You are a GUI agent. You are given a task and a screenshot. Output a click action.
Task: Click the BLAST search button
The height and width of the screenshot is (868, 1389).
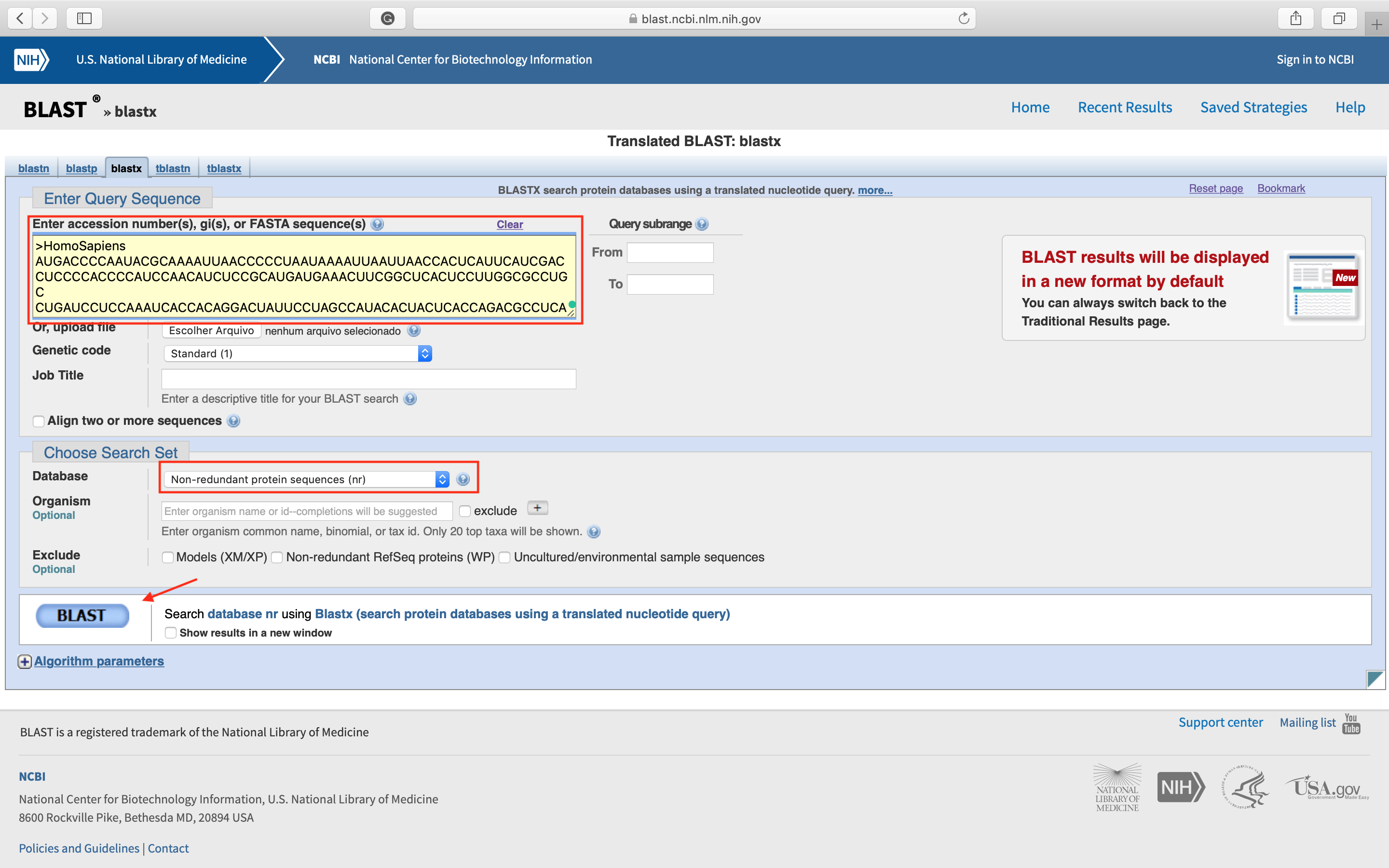(x=82, y=615)
